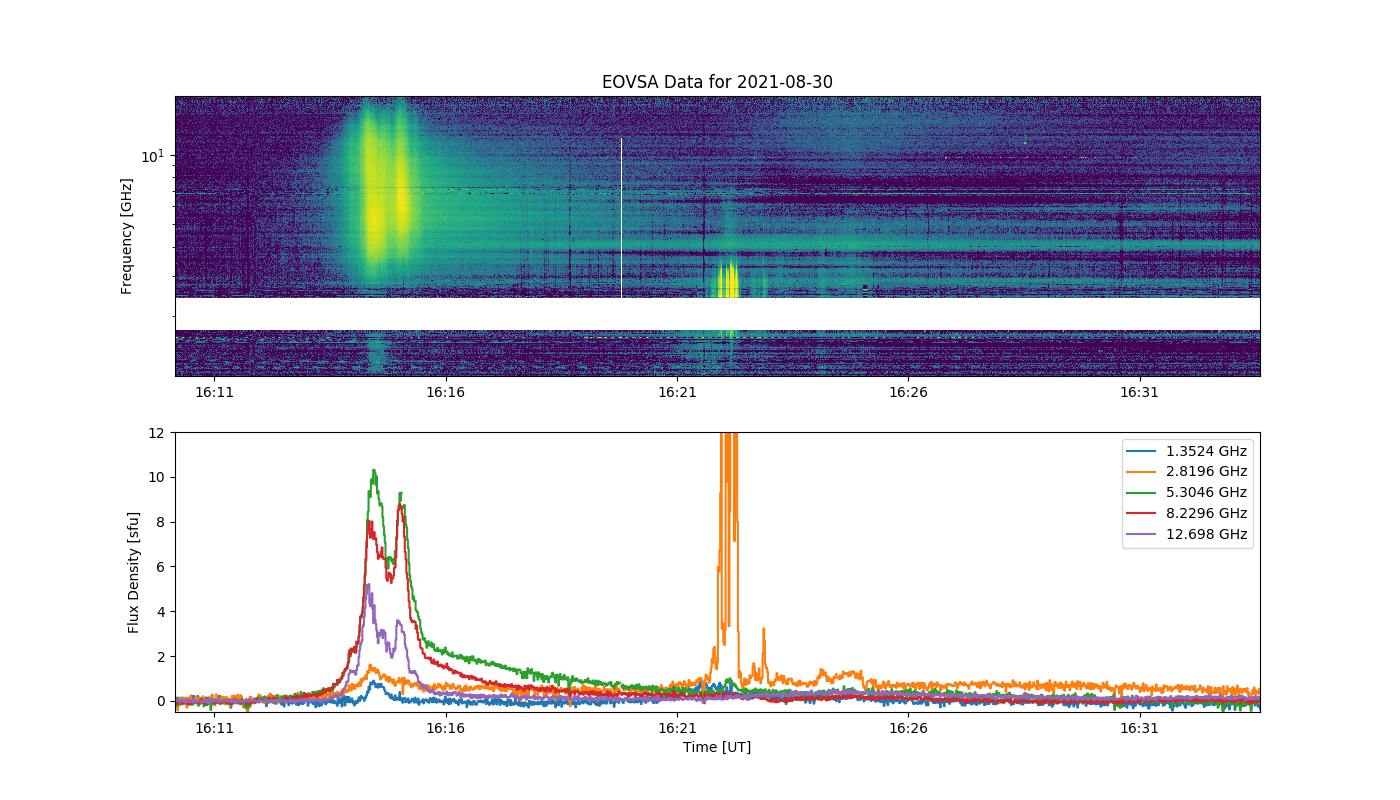Select the 5.3046 GHz legend label
The height and width of the screenshot is (800, 1400).
(x=1206, y=493)
